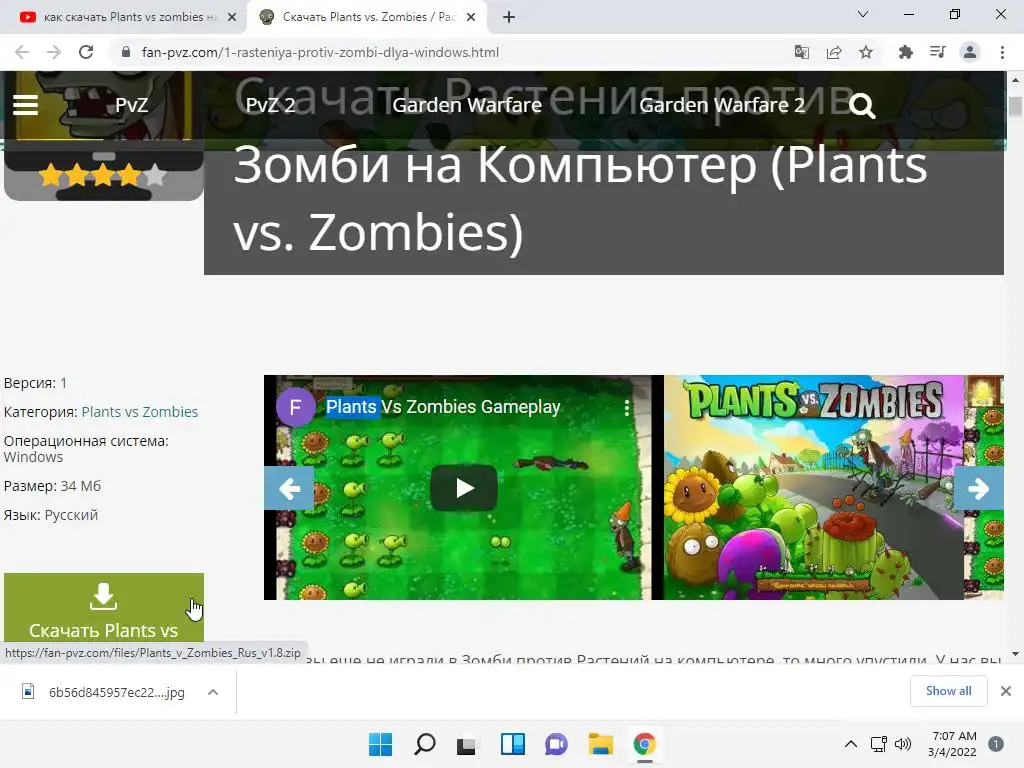
Task: Open the site search magnifier
Action: (x=862, y=105)
